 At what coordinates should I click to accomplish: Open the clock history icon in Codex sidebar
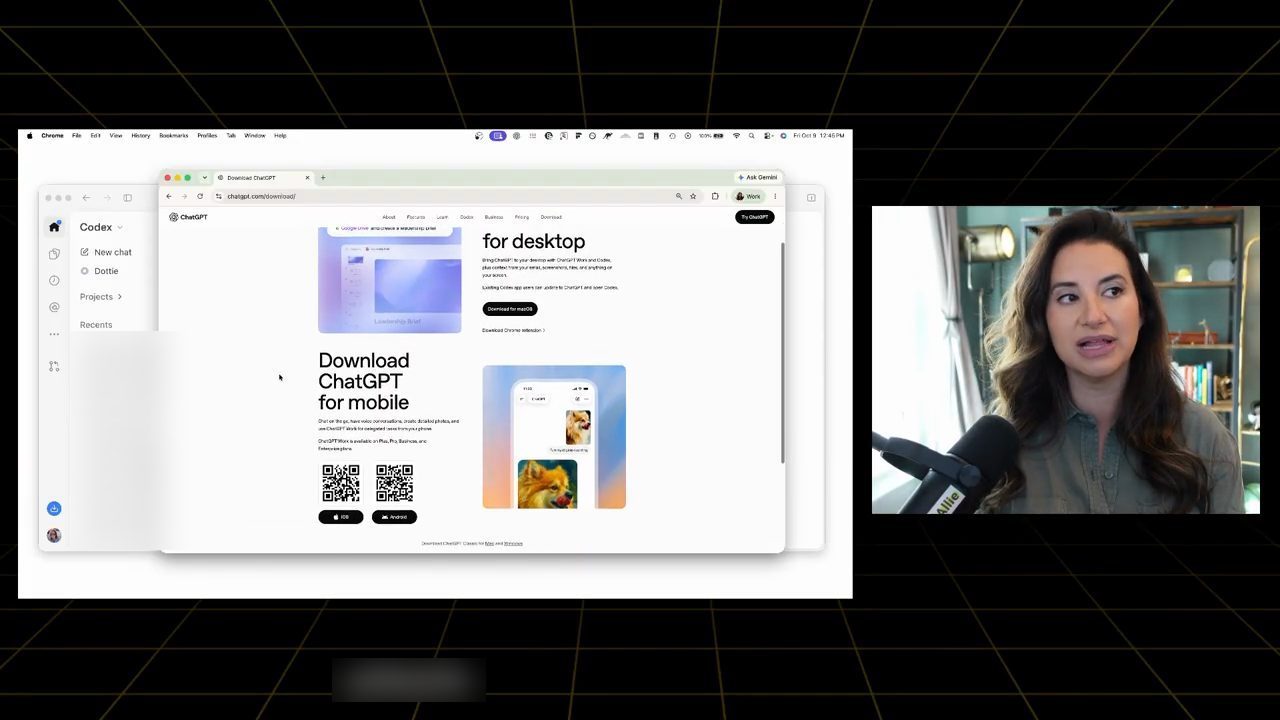54,281
